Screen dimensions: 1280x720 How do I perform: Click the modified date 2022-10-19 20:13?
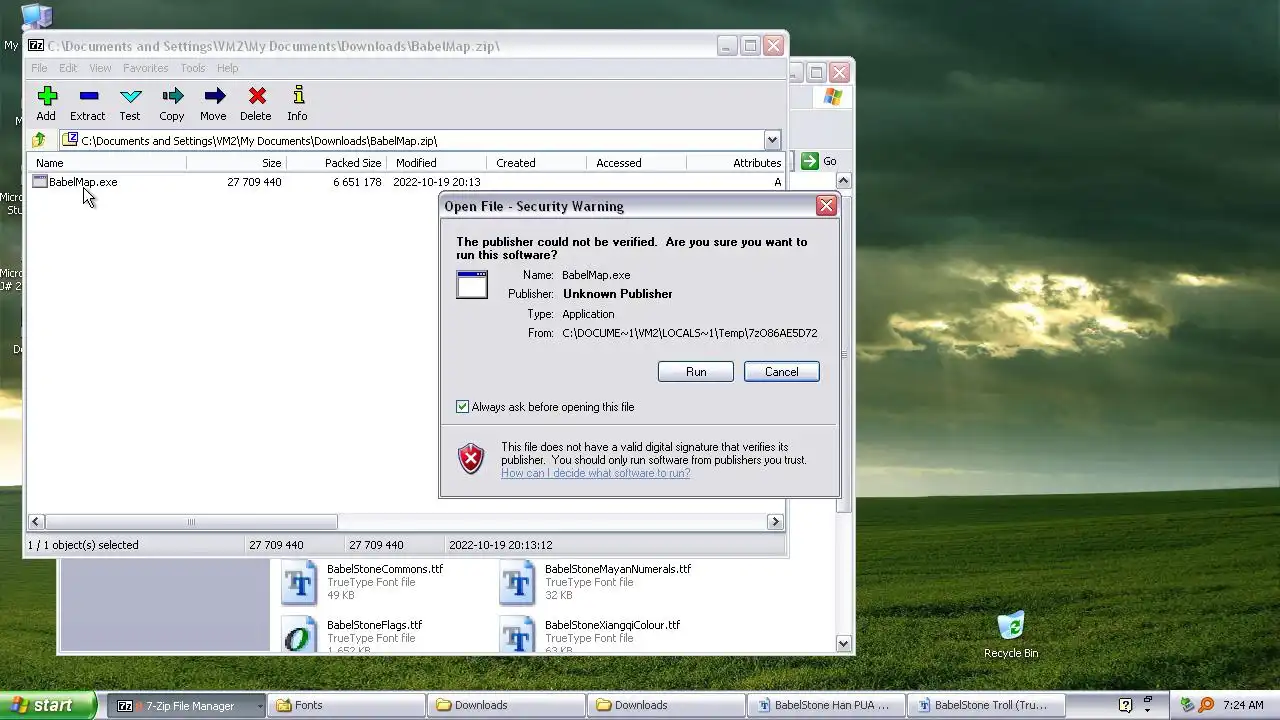[437, 182]
